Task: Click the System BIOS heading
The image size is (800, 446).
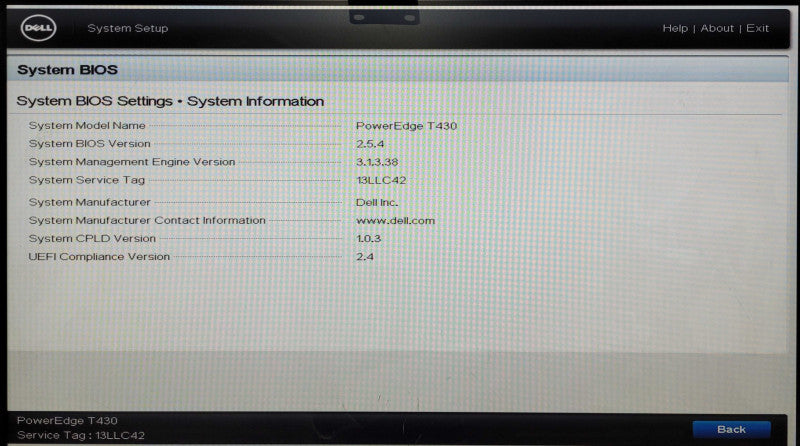Action: click(x=67, y=70)
